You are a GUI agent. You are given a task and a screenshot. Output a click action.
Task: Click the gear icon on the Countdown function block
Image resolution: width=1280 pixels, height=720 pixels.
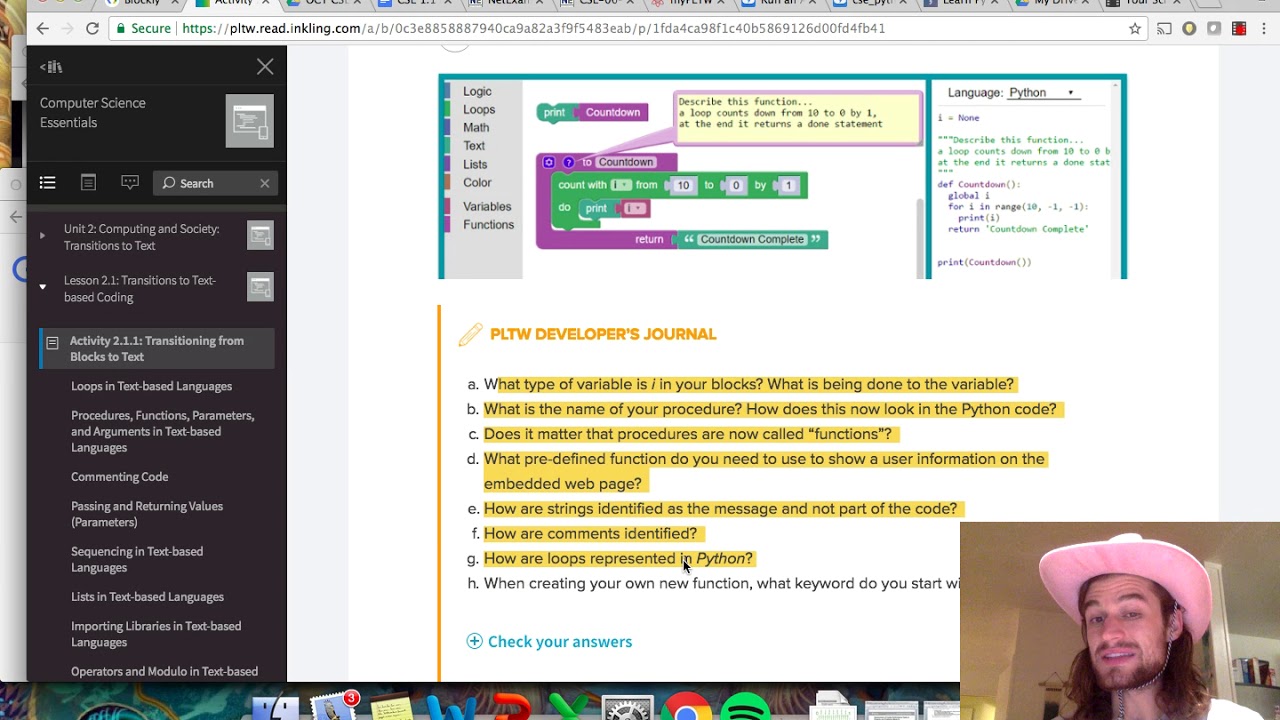click(549, 161)
